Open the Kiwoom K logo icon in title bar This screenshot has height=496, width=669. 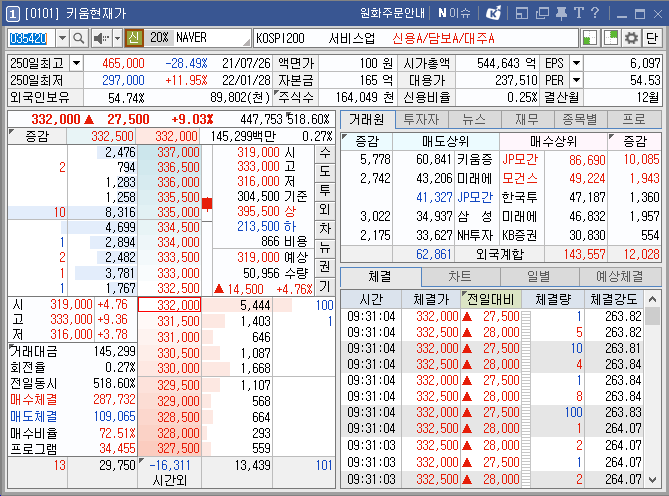pos(494,13)
